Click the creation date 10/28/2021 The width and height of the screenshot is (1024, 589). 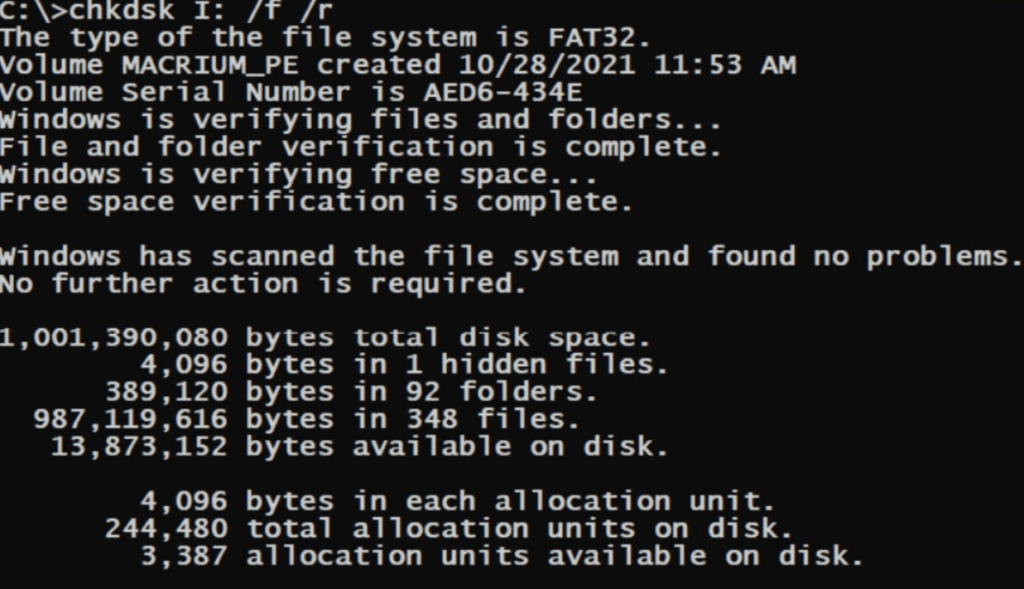click(547, 65)
